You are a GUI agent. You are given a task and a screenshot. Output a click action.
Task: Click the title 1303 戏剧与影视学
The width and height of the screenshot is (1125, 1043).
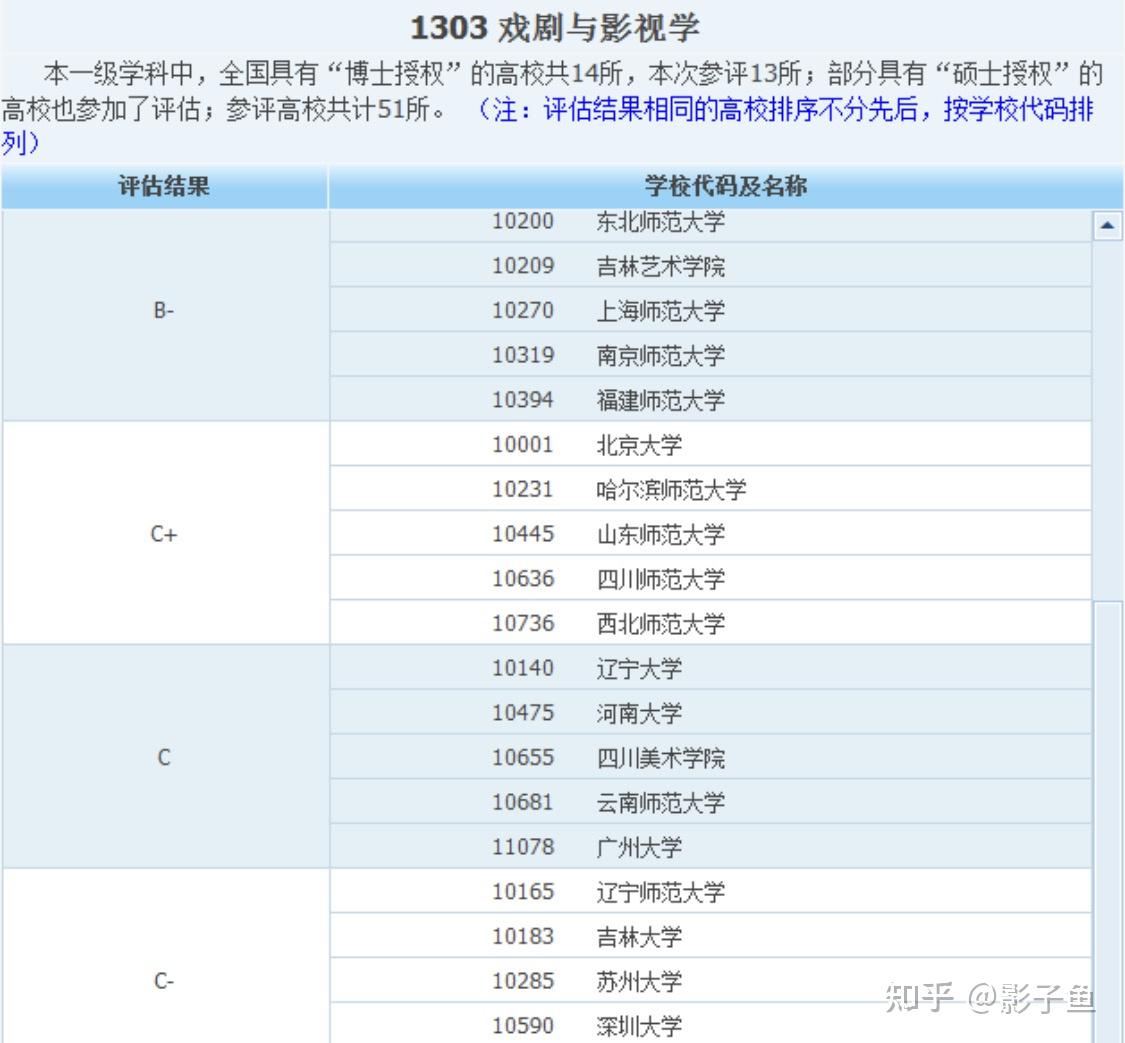(555, 28)
